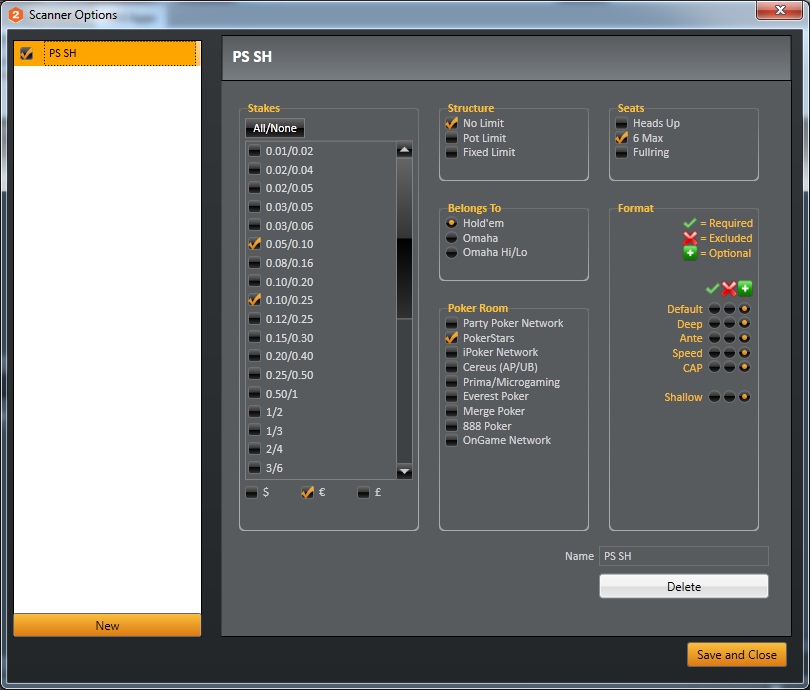The image size is (810, 690).
Task: Check the 888 Poker room
Action: pyautogui.click(x=451, y=426)
